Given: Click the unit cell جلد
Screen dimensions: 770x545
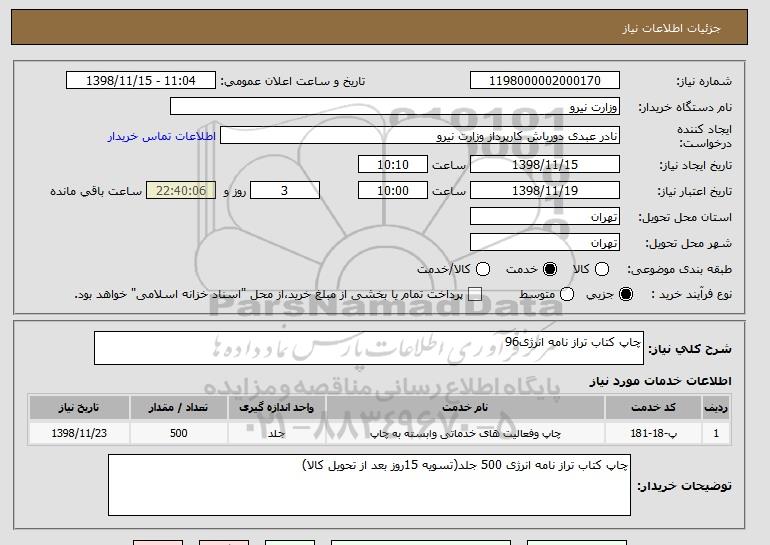Looking at the screenshot, I should [x=276, y=433].
